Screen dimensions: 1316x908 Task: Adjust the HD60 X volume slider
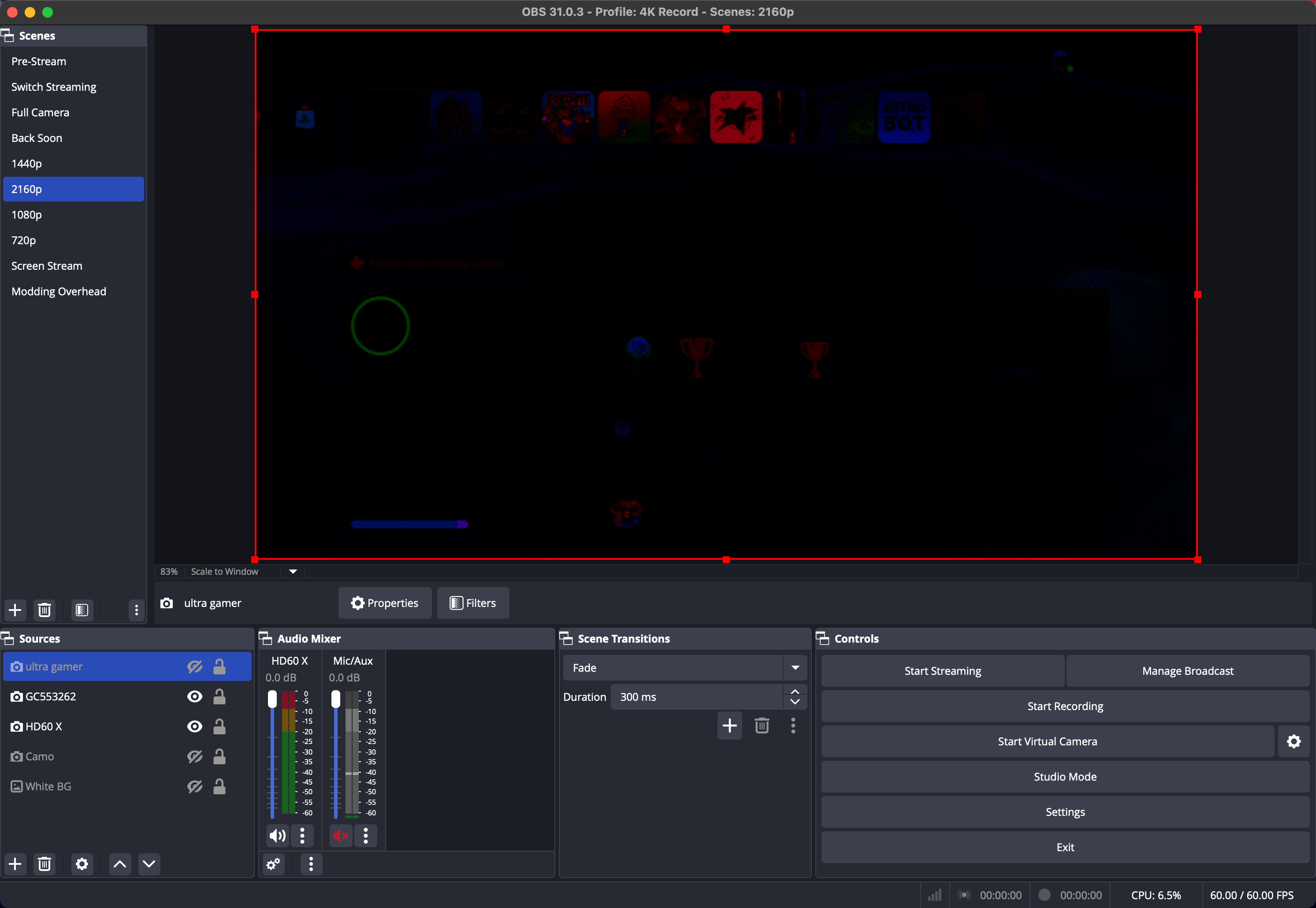(272, 698)
